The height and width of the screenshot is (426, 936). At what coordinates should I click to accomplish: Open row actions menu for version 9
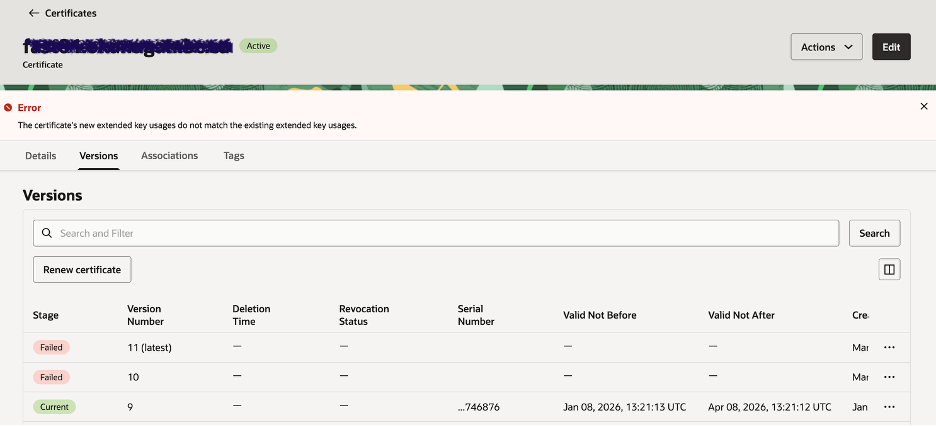tap(889, 407)
